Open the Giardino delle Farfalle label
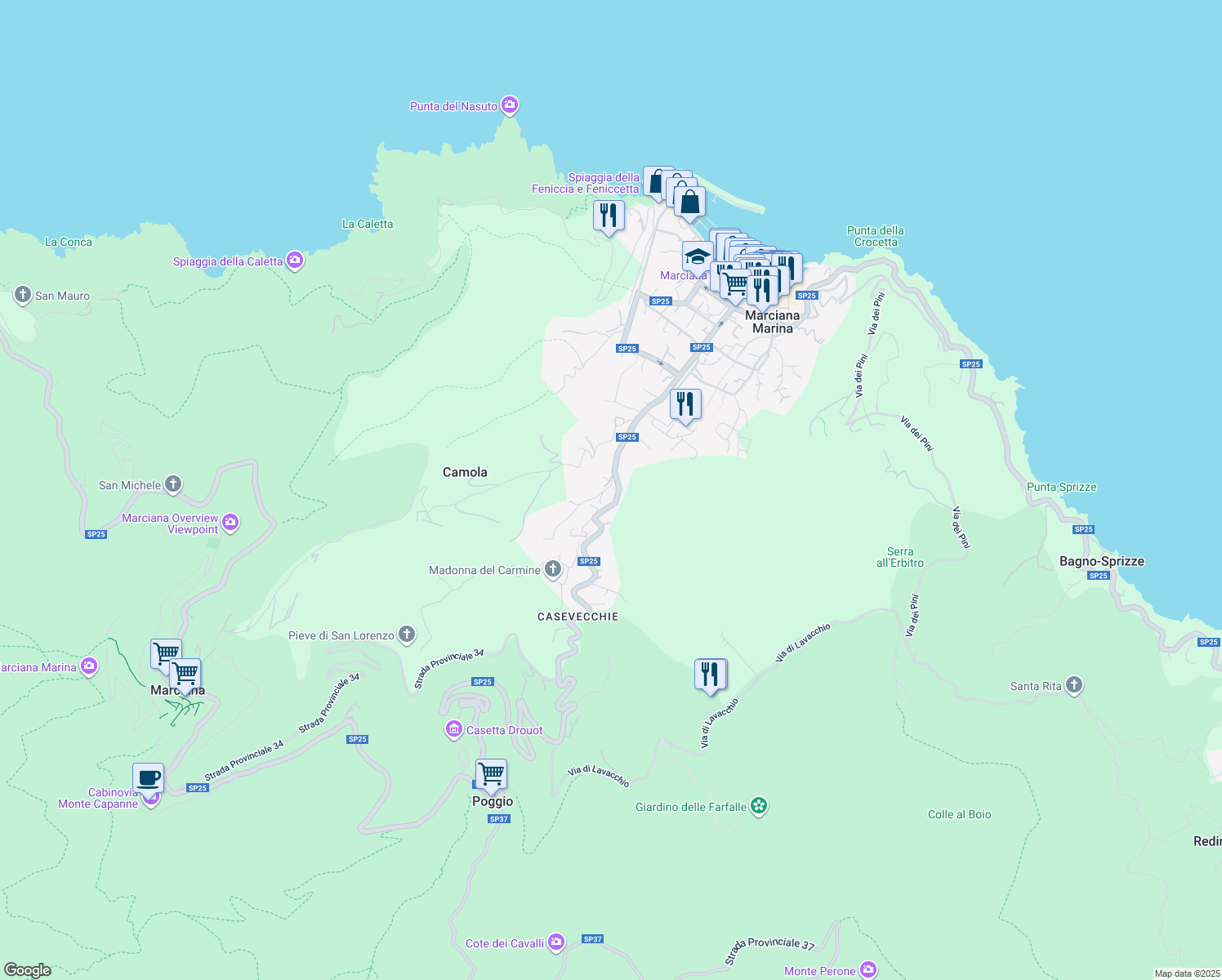Image resolution: width=1222 pixels, height=980 pixels. (x=691, y=807)
